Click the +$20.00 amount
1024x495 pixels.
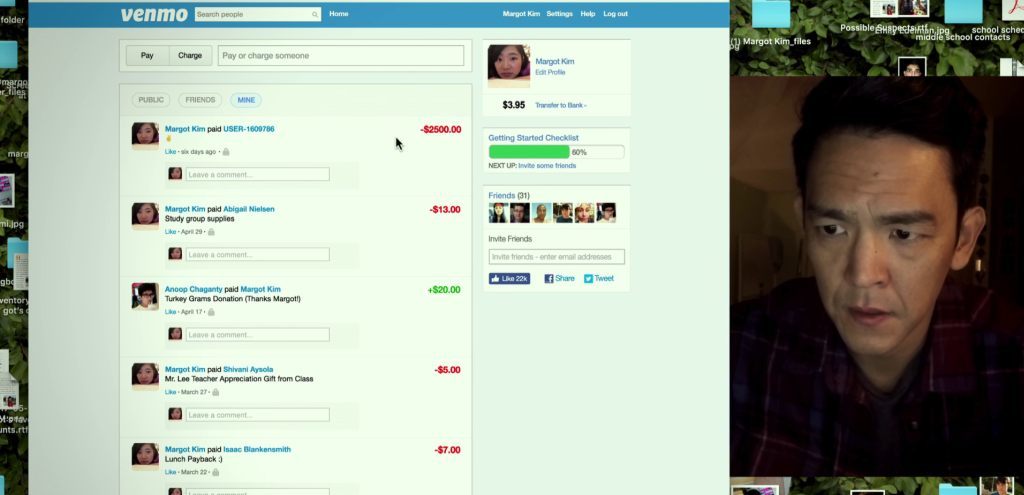444,290
